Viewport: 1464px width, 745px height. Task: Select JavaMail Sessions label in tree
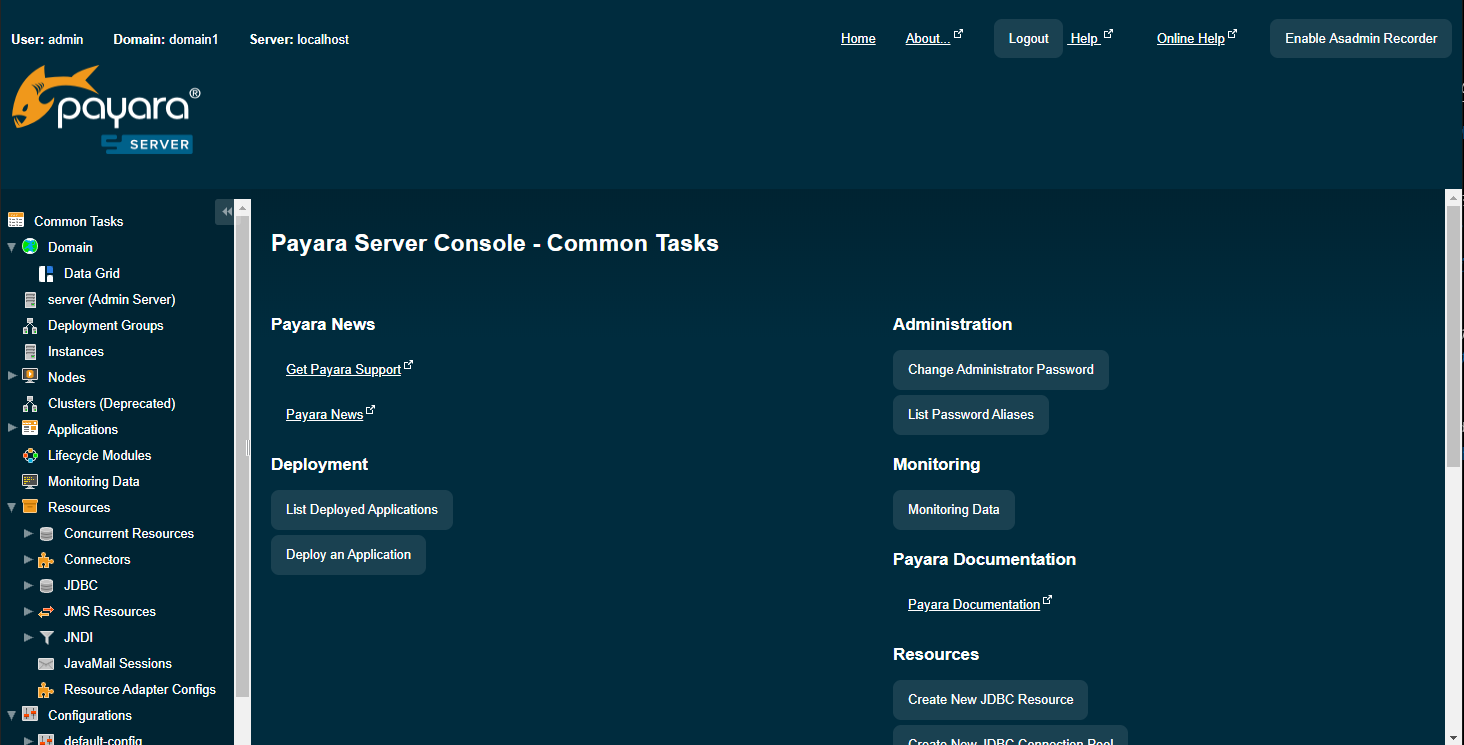[x=118, y=663]
